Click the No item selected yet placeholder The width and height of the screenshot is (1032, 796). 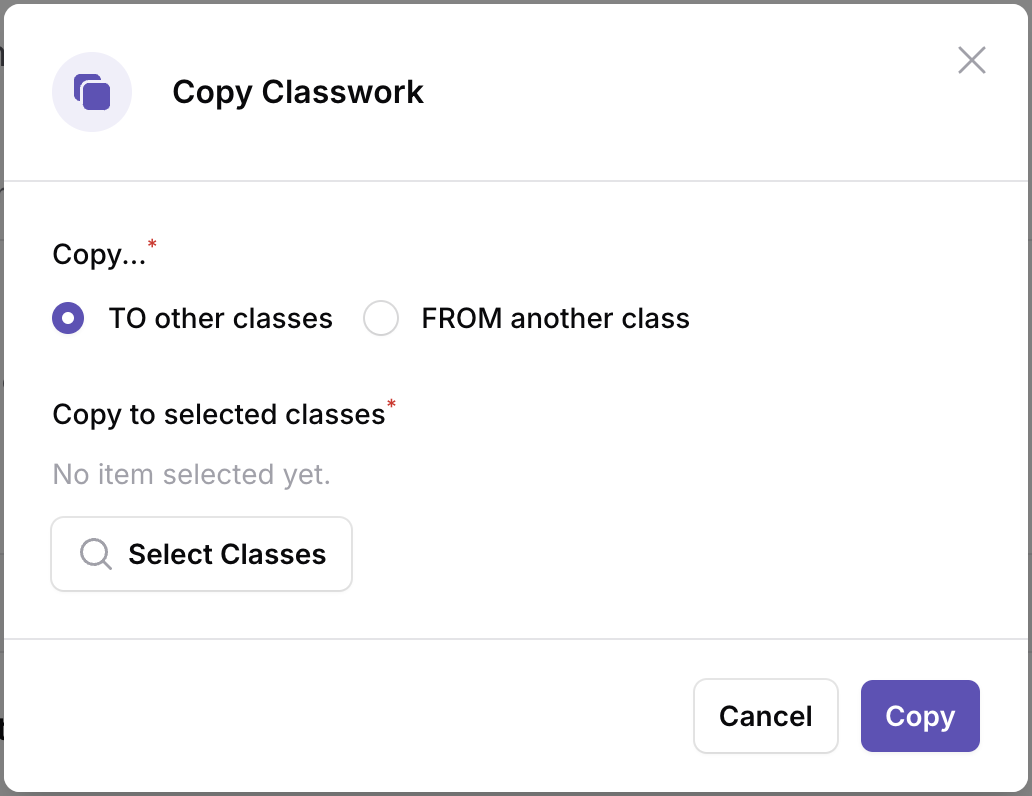coord(192,474)
